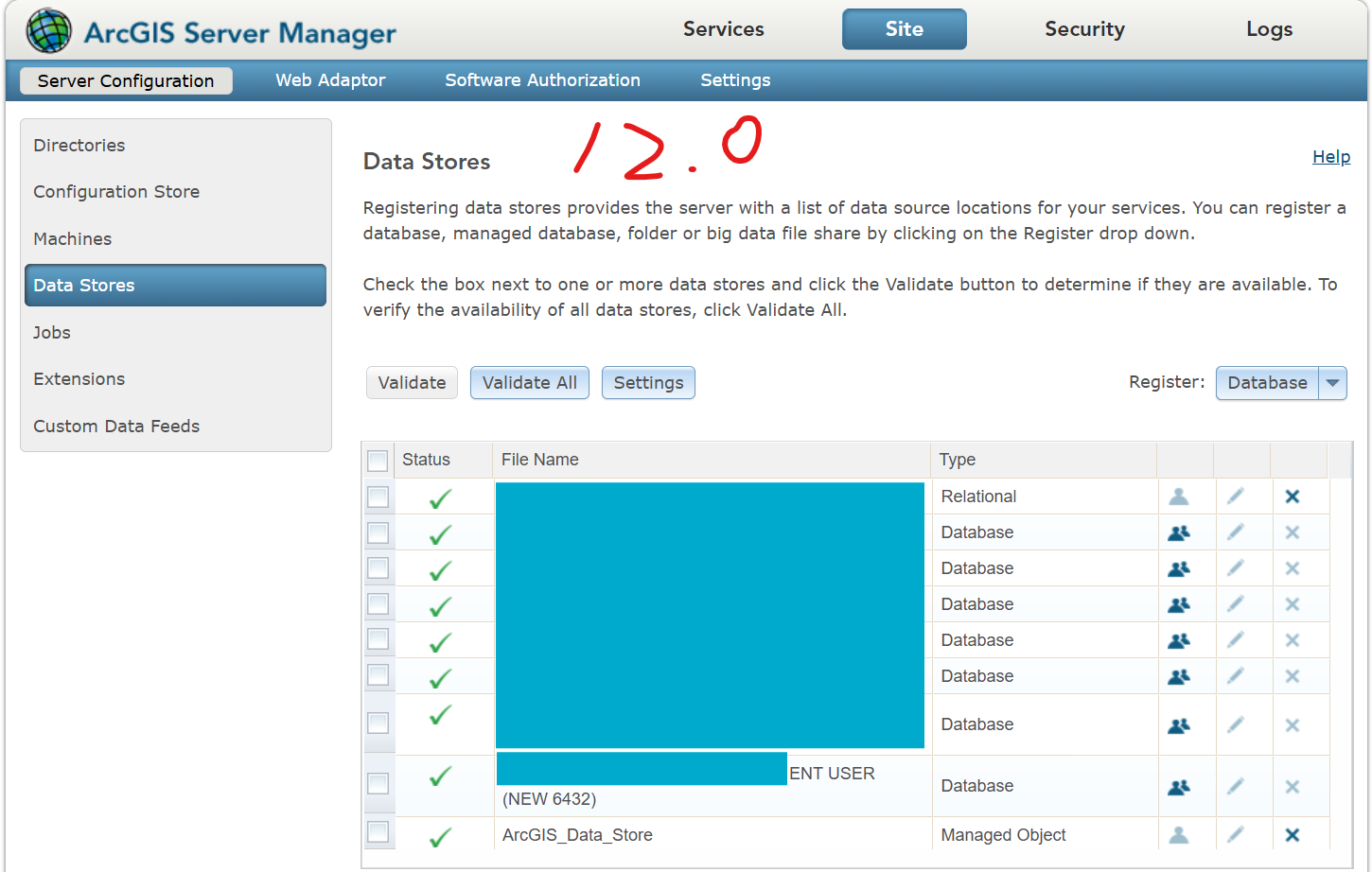Open Software Authorization in the navigation bar
The width and height of the screenshot is (1372, 872).
(542, 80)
